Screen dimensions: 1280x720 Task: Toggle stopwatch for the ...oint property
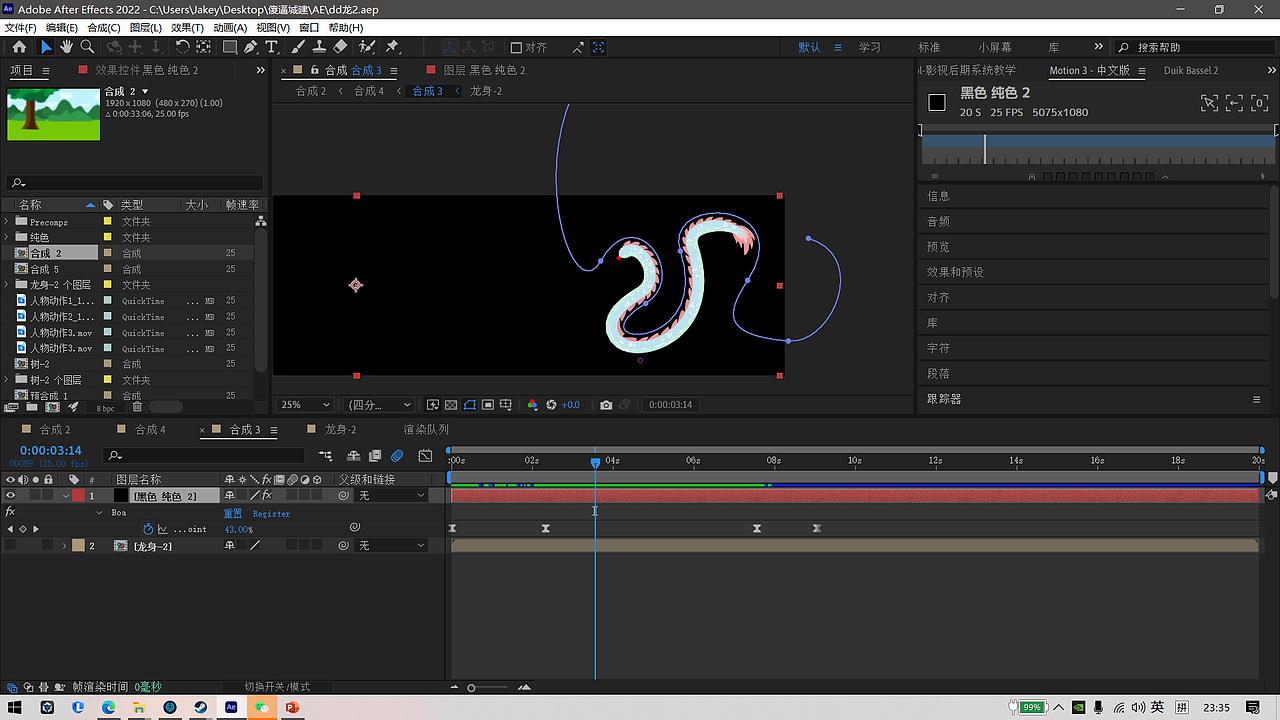[x=148, y=529]
